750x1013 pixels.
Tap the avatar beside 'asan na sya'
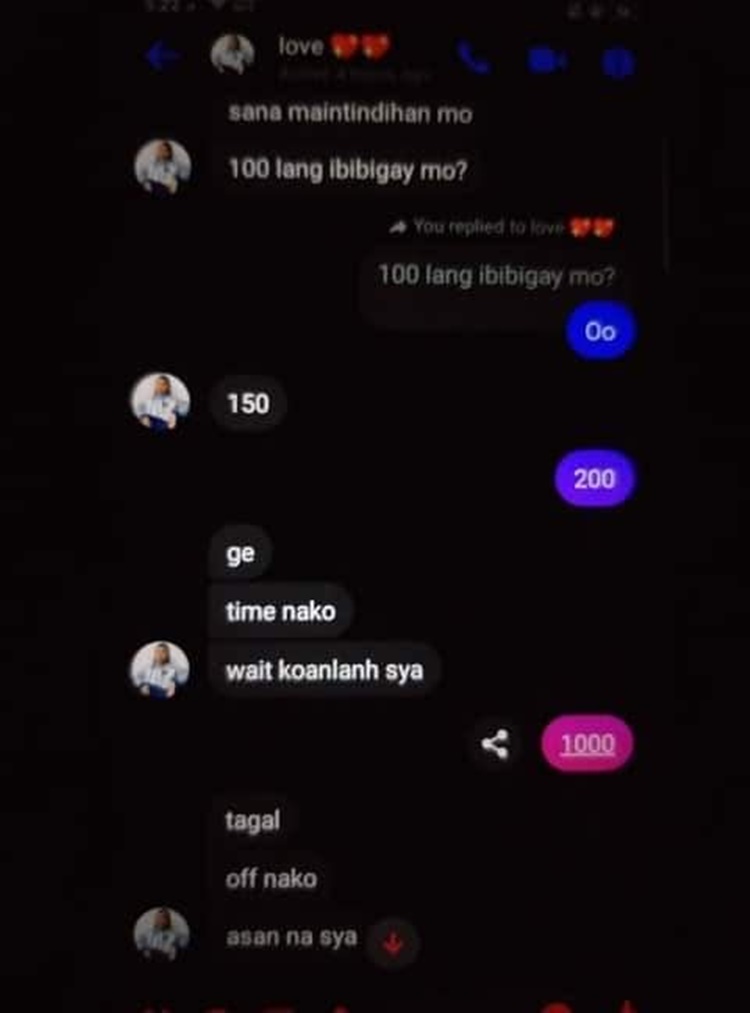(x=161, y=934)
